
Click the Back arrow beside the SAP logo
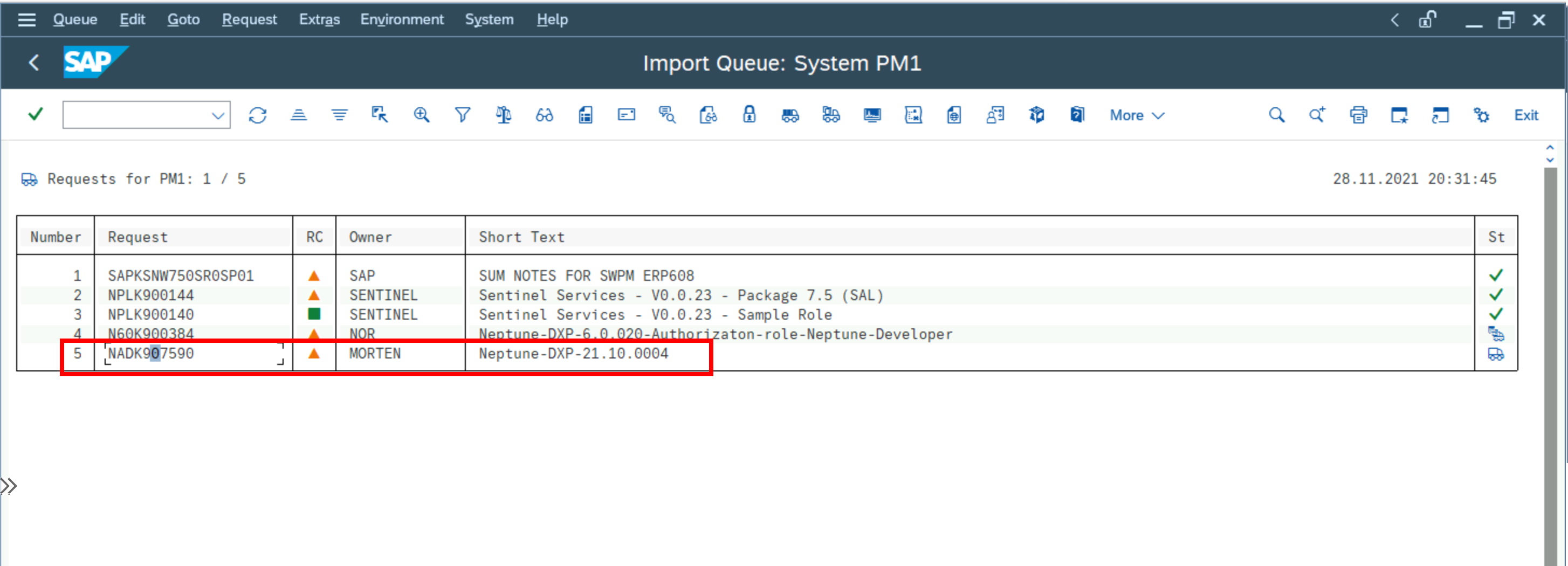tap(34, 62)
